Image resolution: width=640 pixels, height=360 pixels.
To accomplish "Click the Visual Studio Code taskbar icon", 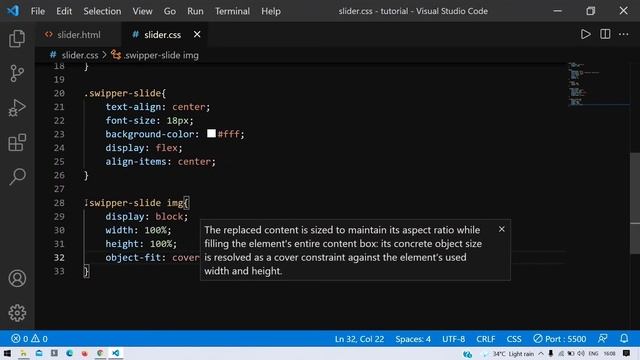I will [x=116, y=353].
